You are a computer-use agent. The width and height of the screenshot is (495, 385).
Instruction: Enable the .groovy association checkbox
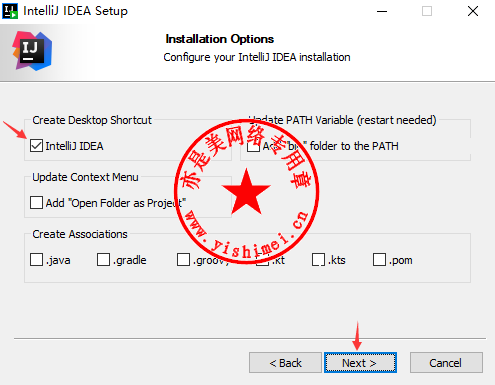[x=183, y=259]
